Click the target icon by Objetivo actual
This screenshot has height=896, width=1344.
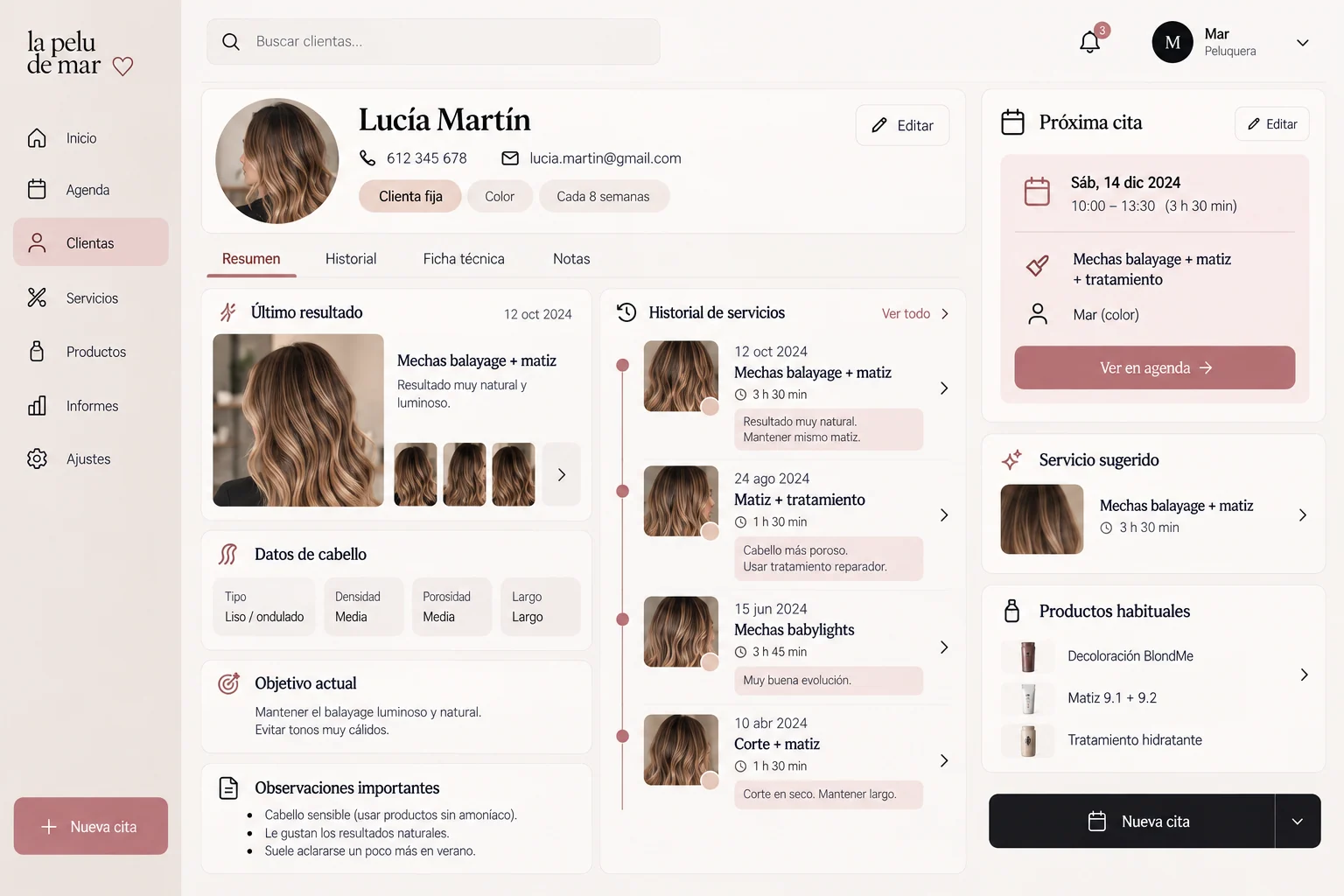click(x=228, y=683)
